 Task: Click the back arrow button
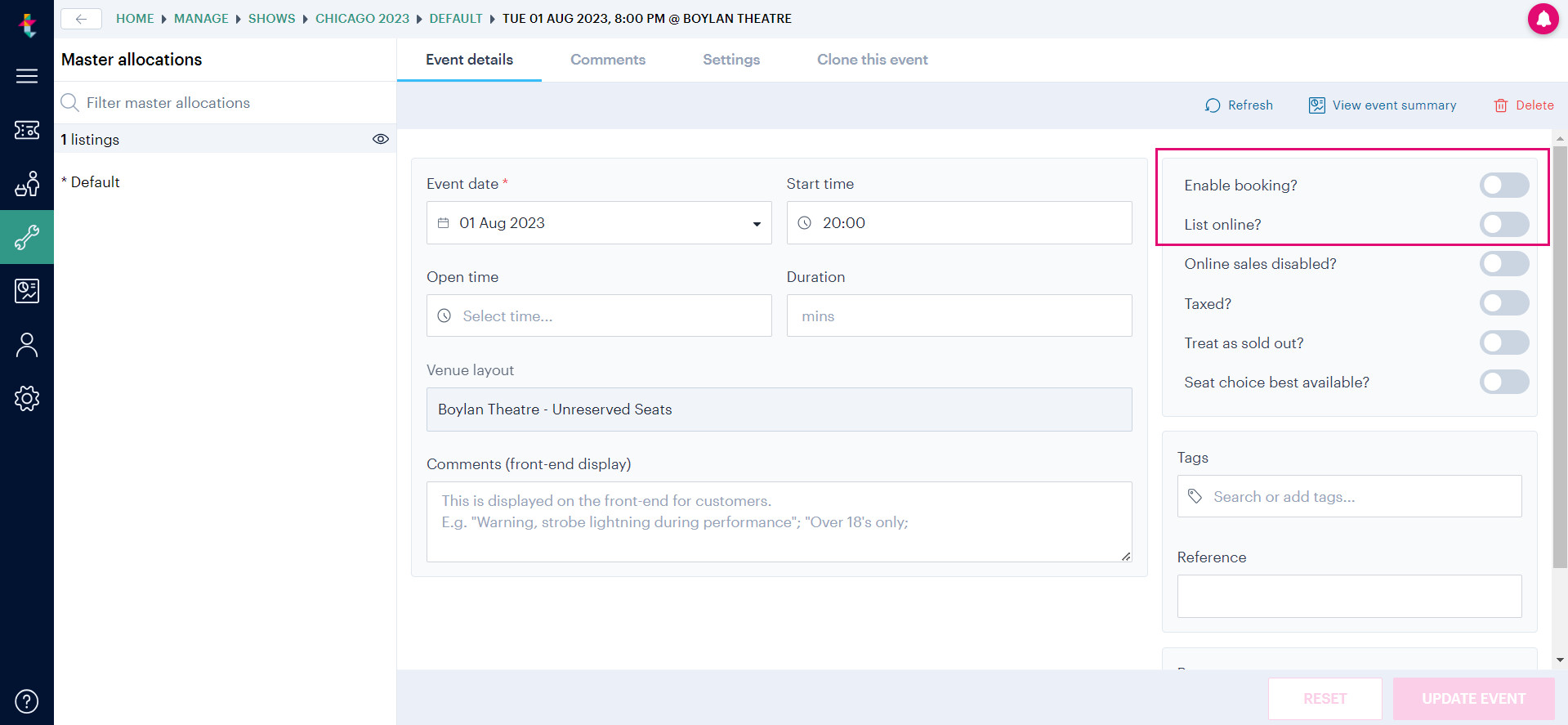point(81,19)
